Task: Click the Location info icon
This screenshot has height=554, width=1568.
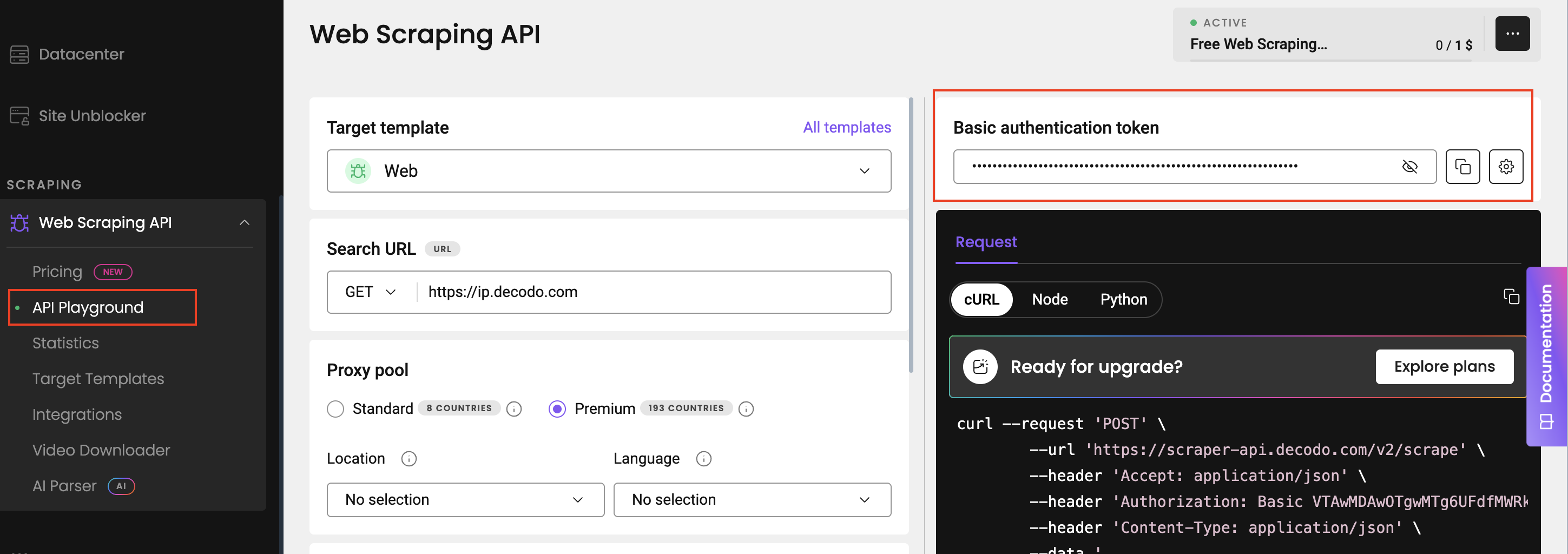Action: click(409, 459)
